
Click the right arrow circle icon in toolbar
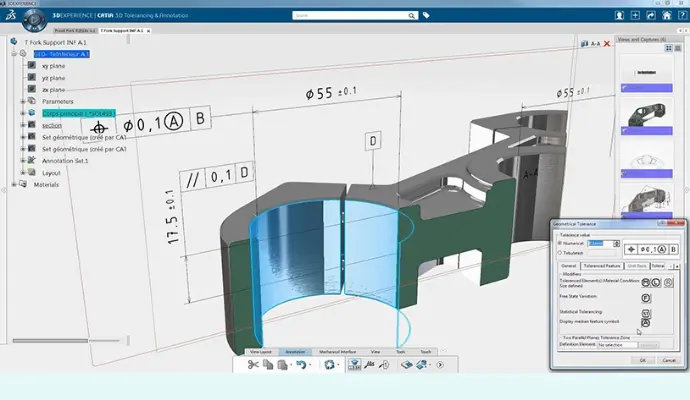pos(440,365)
